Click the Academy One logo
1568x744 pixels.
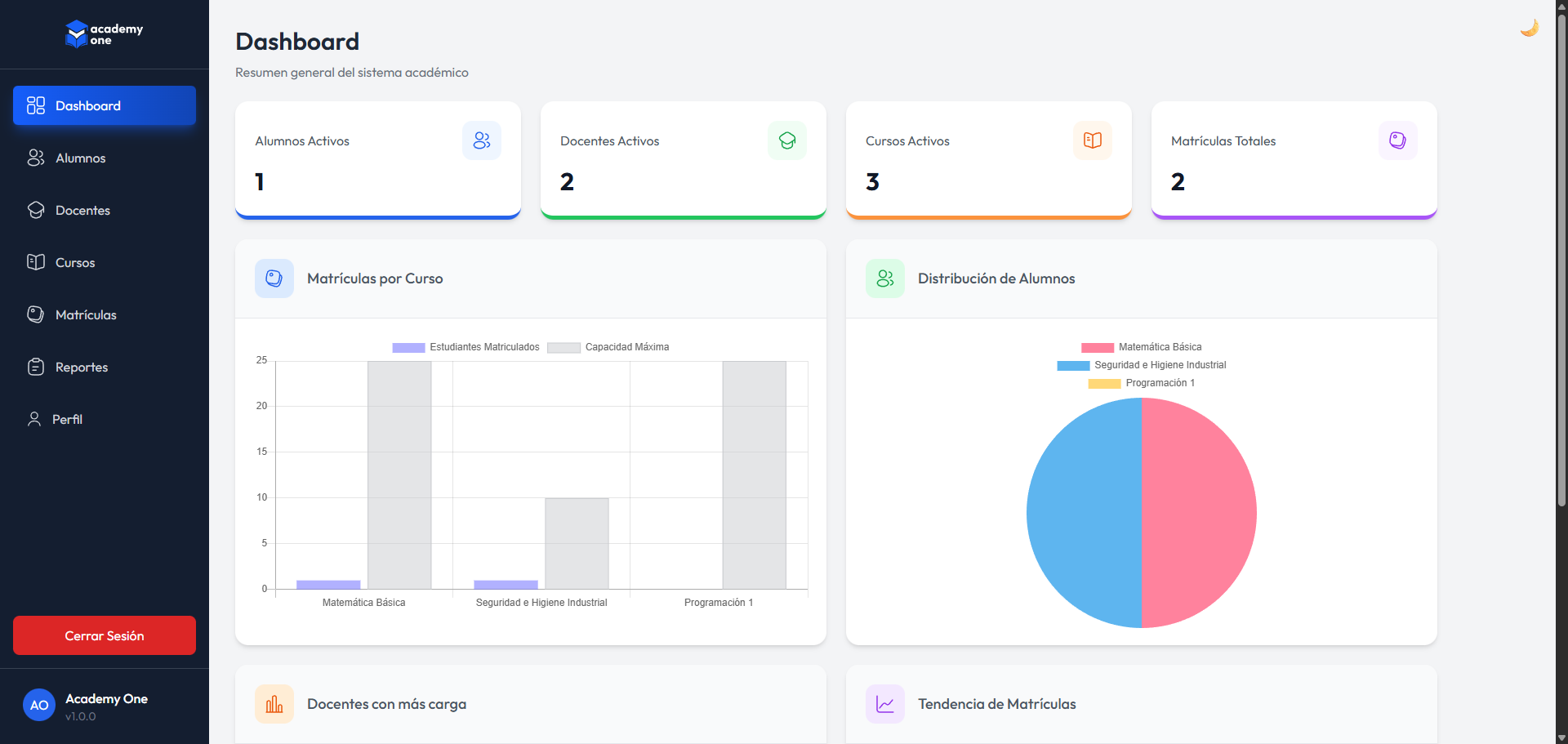[x=104, y=33]
